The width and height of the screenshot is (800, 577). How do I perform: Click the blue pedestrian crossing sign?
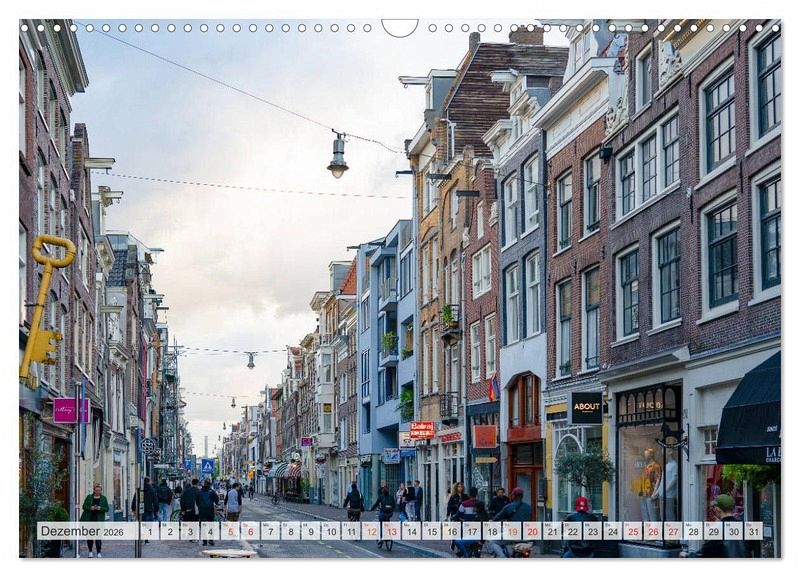208,465
